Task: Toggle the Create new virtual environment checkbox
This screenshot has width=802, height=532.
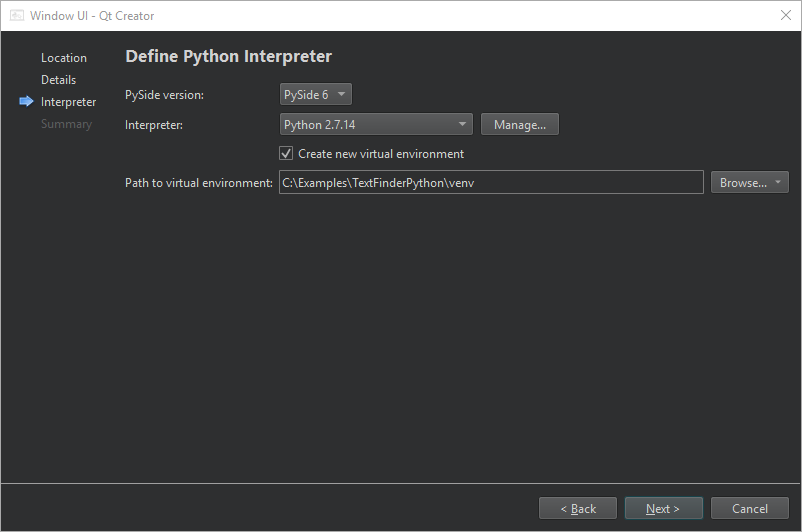Action: (286, 154)
